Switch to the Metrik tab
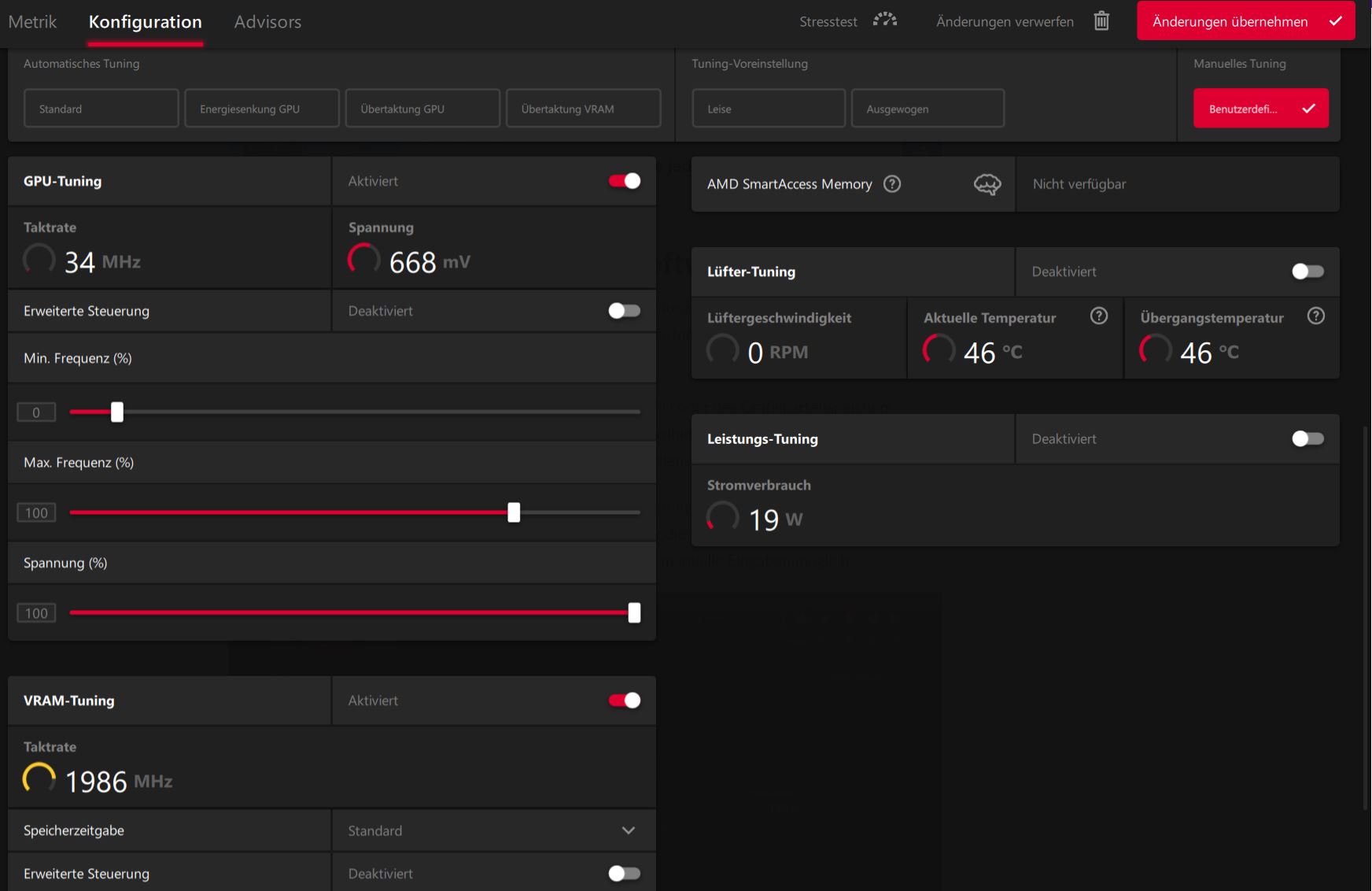1372x891 pixels. click(x=32, y=22)
